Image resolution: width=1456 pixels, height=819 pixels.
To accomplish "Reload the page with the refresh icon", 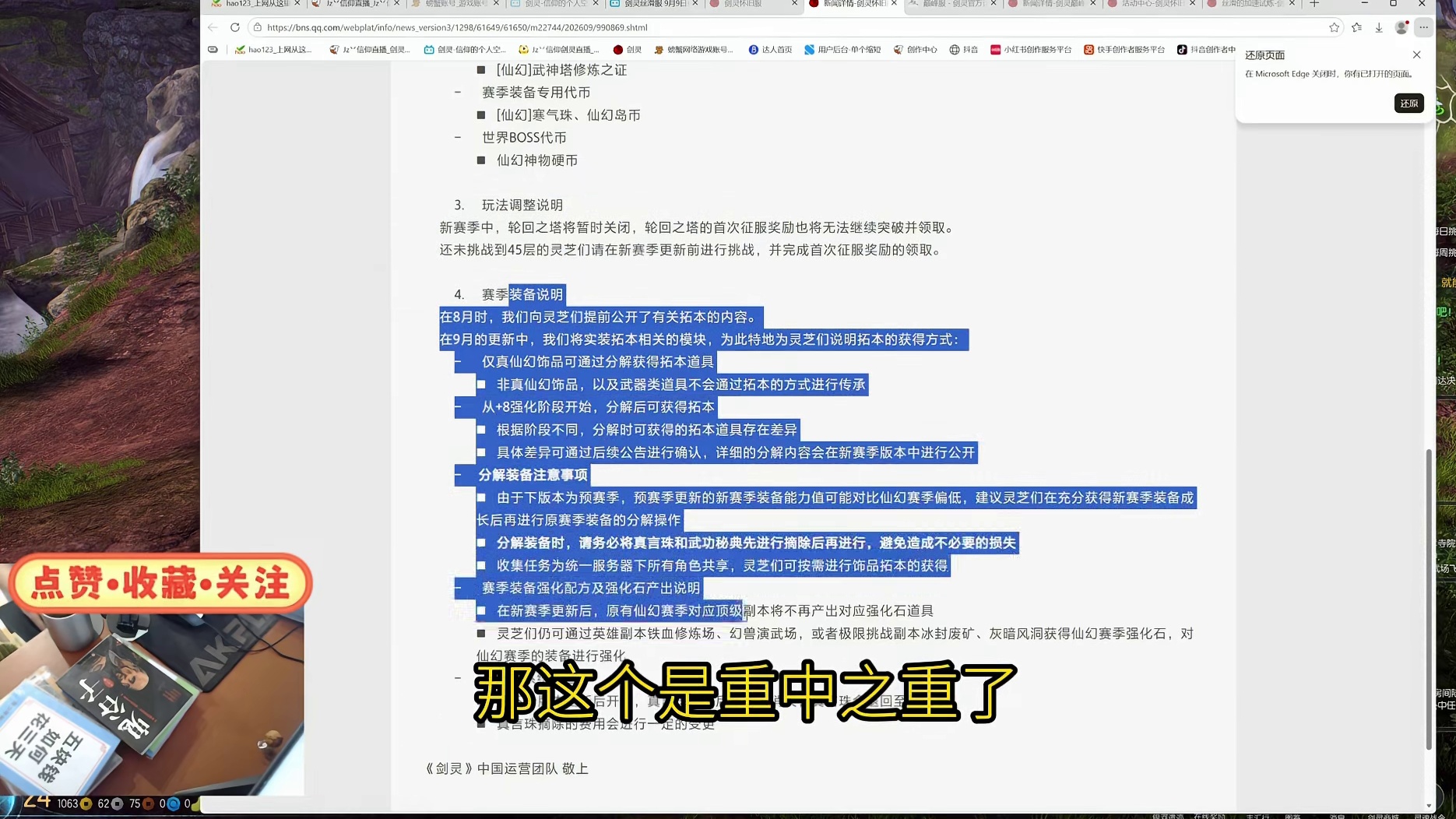I will 234,27.
